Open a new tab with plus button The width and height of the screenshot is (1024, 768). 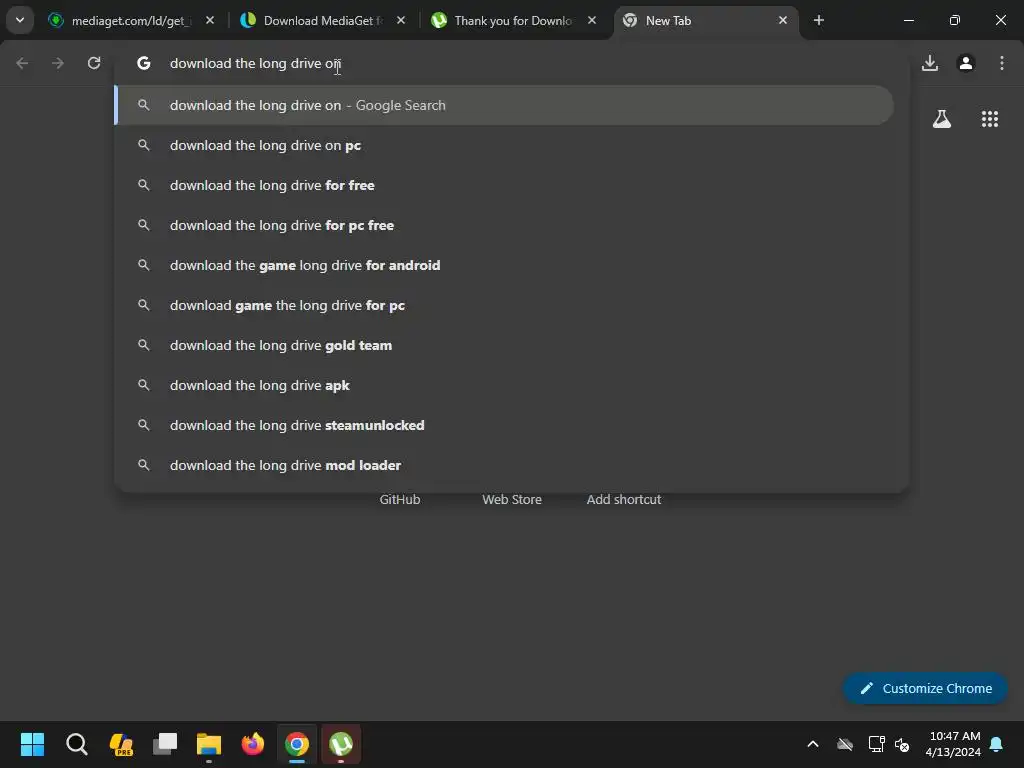coord(819,20)
